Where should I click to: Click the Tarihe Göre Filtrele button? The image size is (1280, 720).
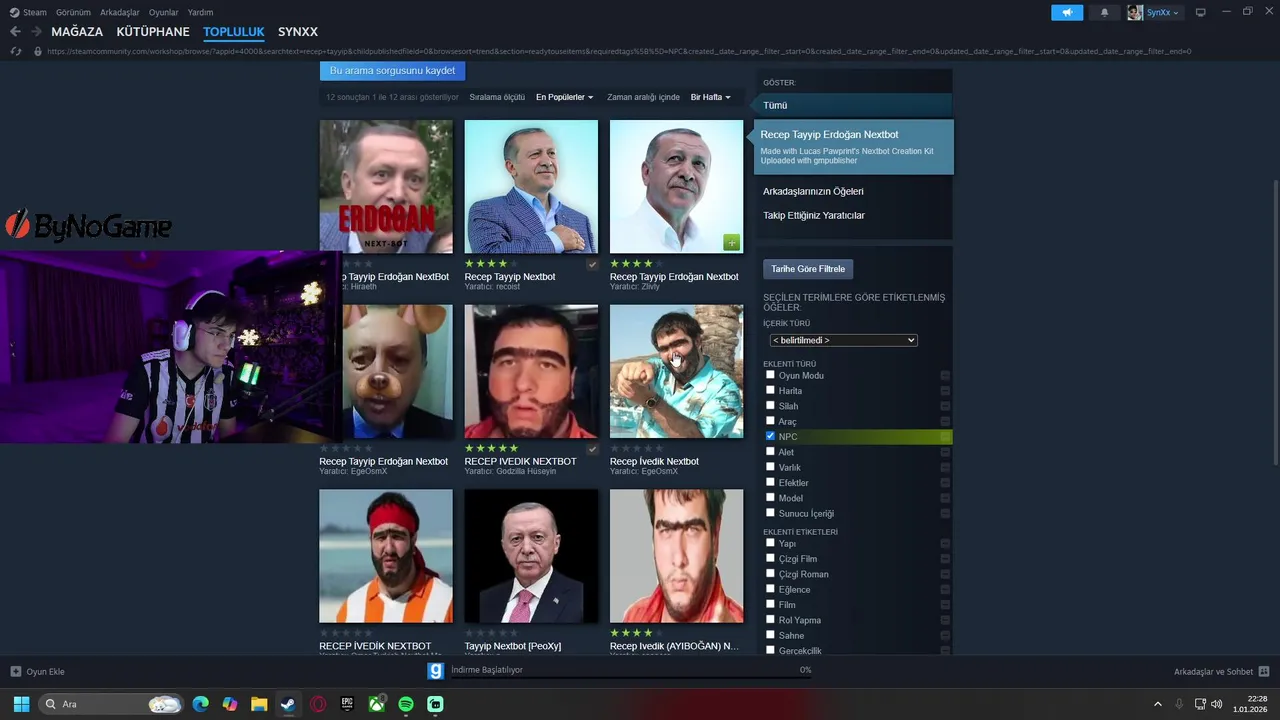tap(808, 269)
